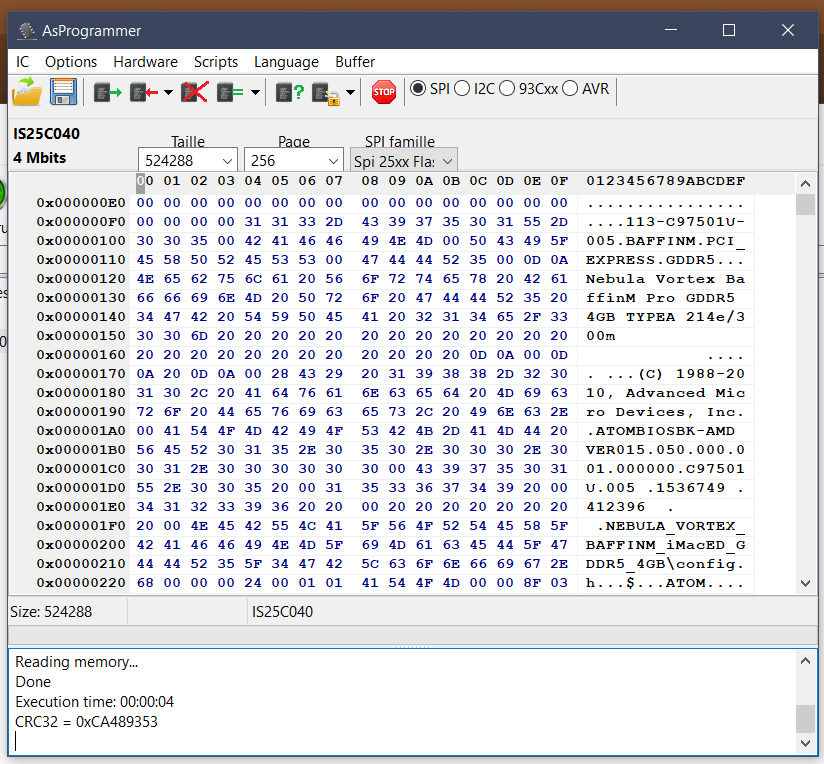Detect chip with question mark icon
This screenshot has width=824, height=764.
[x=290, y=93]
